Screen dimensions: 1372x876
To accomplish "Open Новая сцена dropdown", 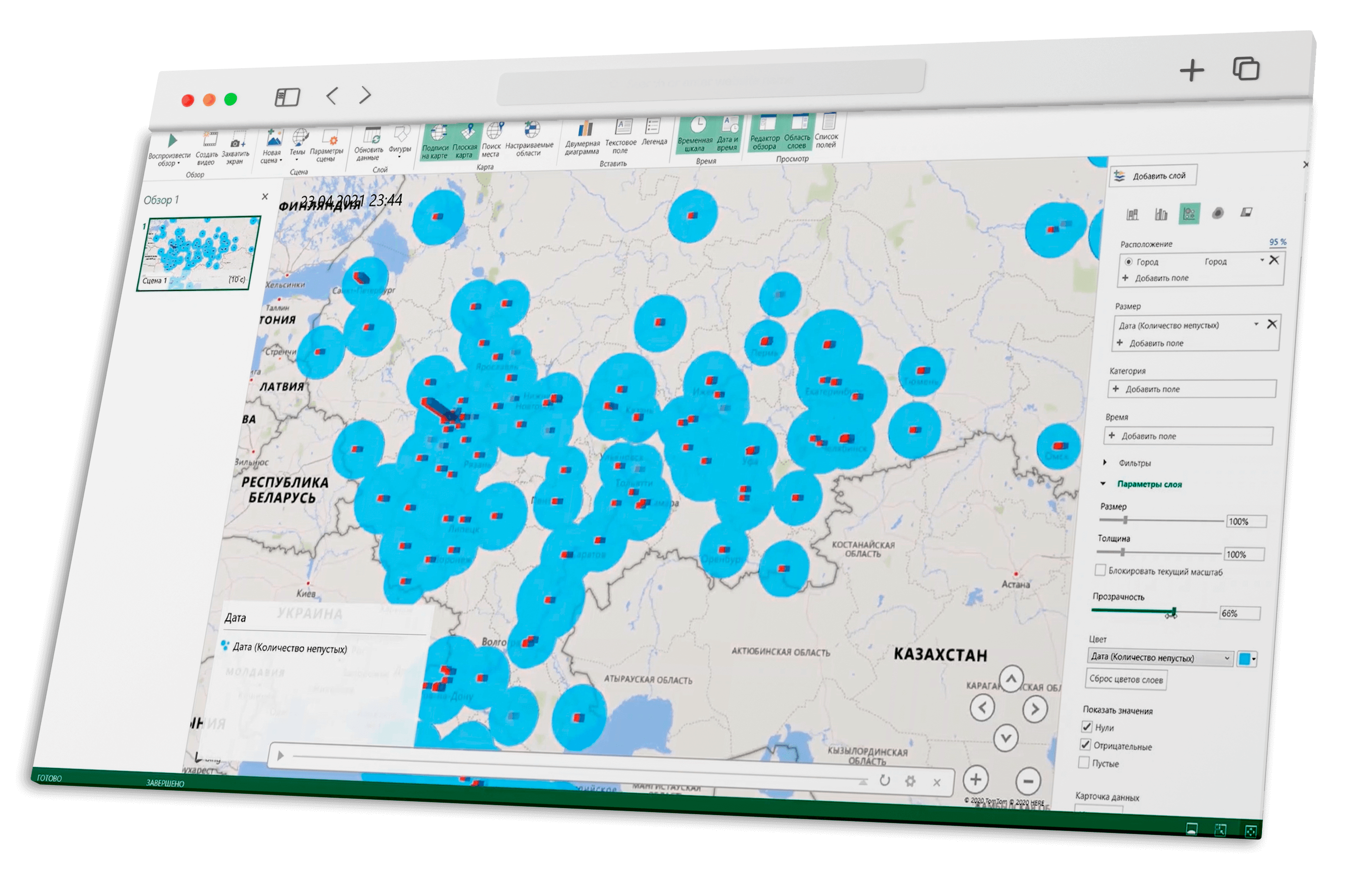I will click(x=271, y=157).
